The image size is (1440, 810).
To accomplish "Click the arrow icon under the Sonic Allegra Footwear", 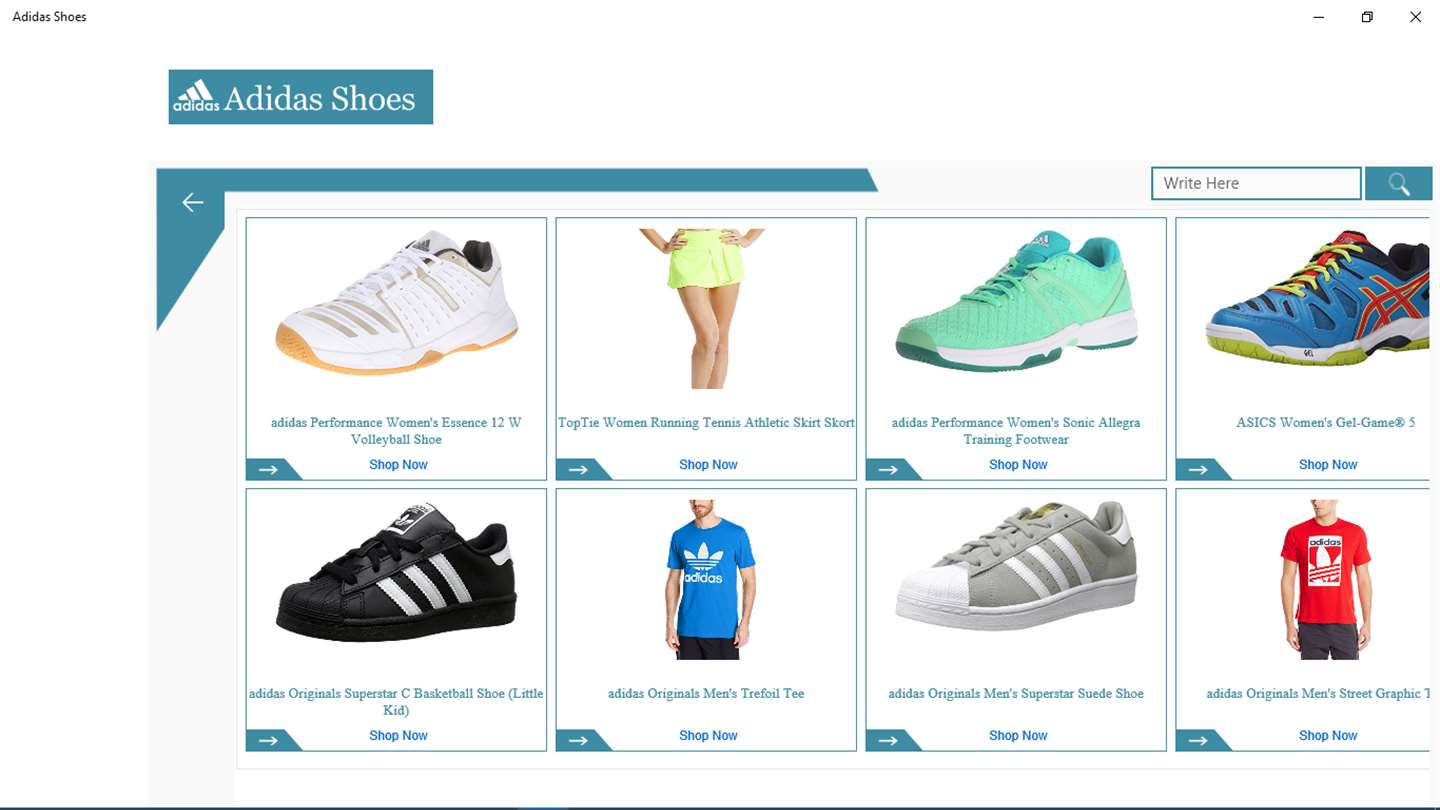I will (888, 469).
